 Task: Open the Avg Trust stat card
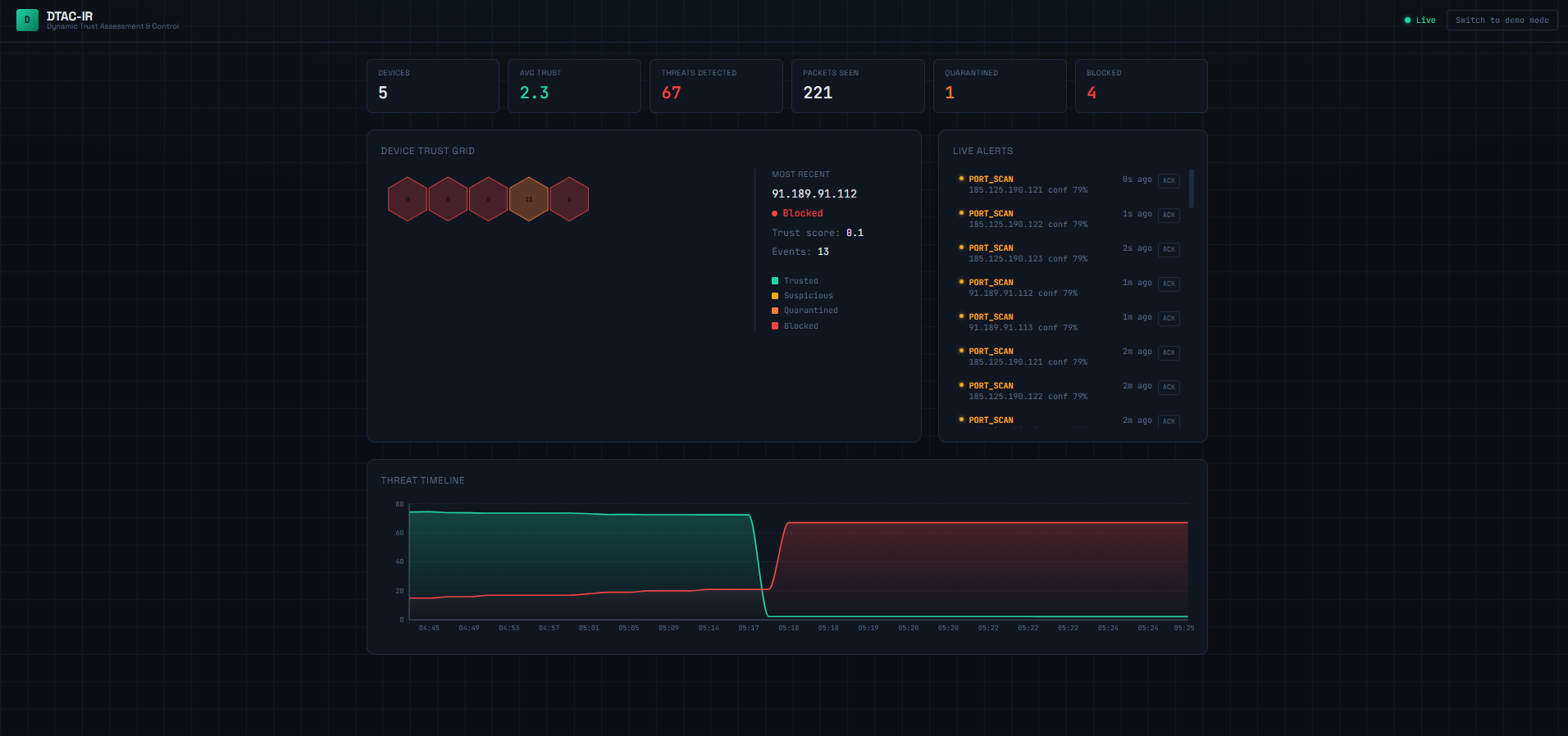pyautogui.click(x=574, y=86)
